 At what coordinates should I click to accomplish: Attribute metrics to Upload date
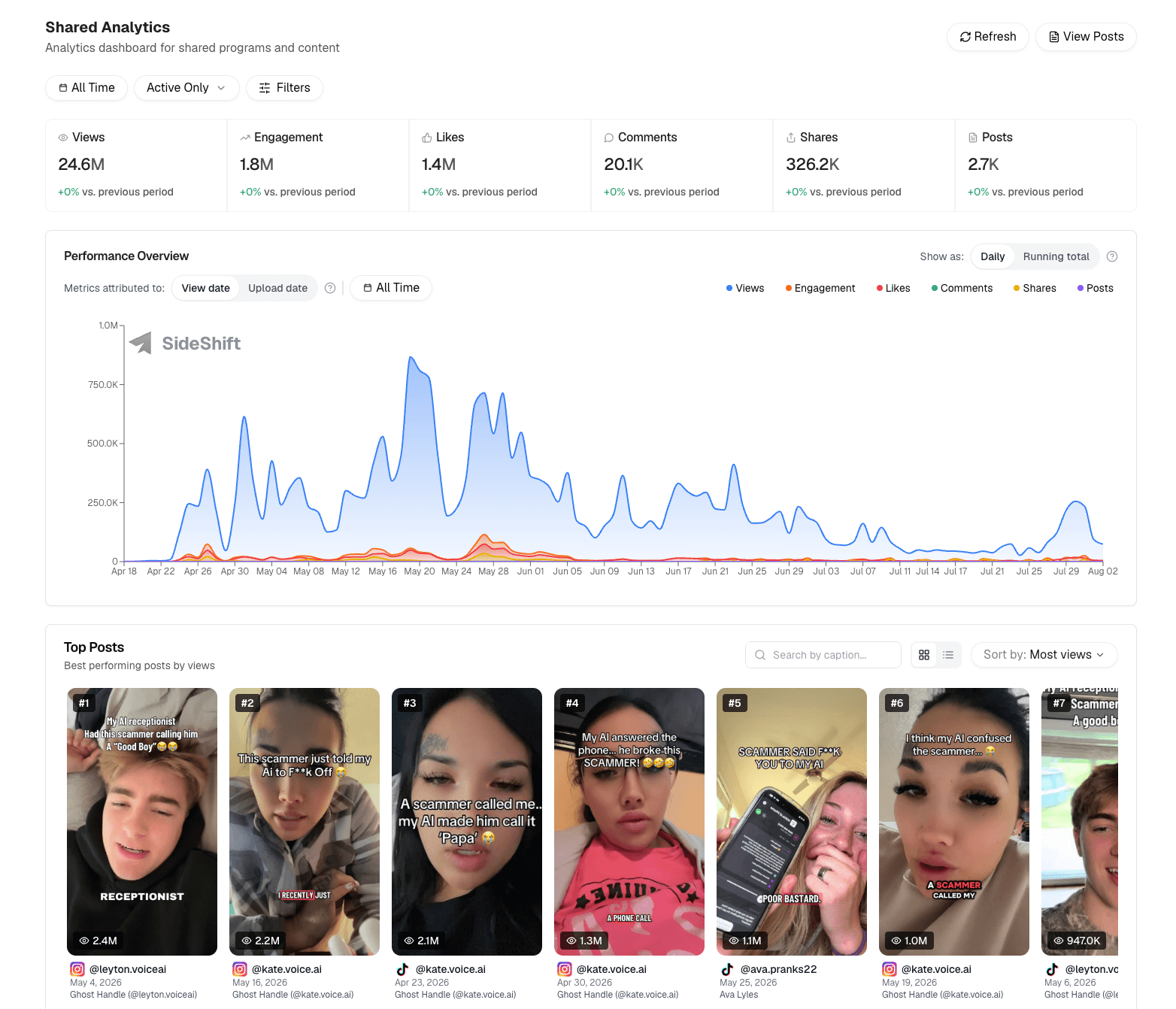tap(277, 288)
